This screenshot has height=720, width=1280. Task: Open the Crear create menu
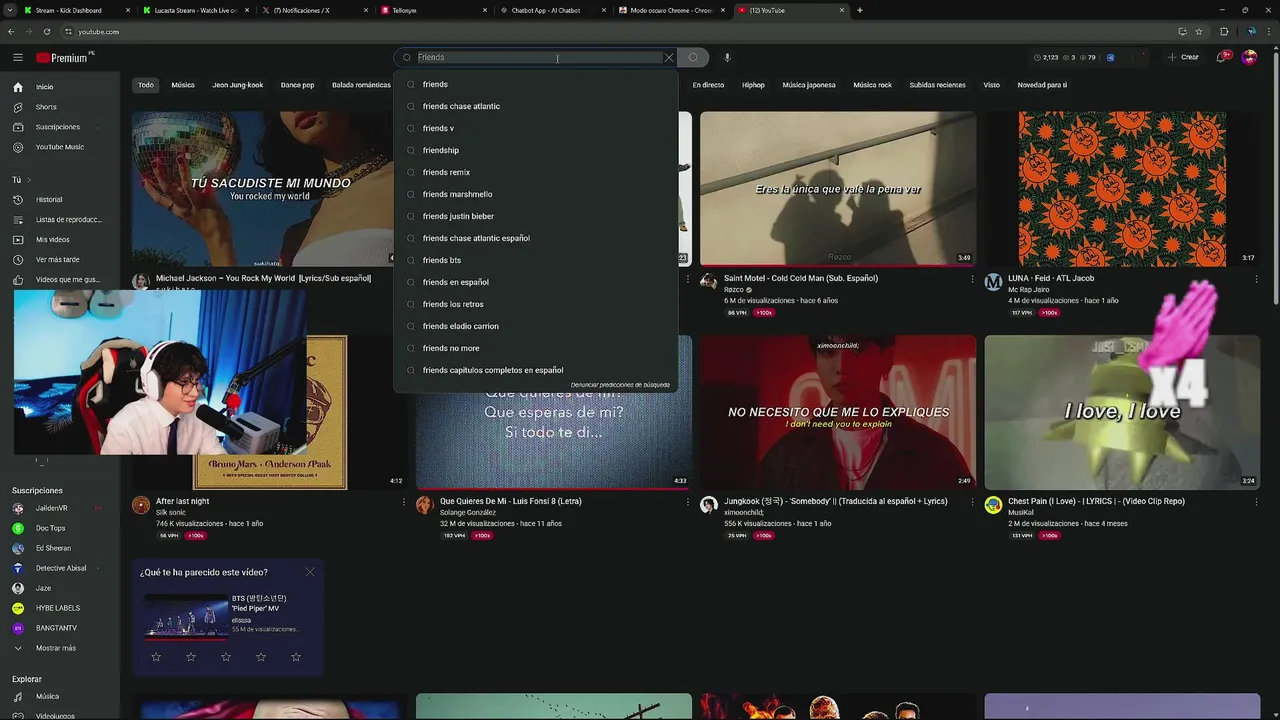click(x=1183, y=57)
